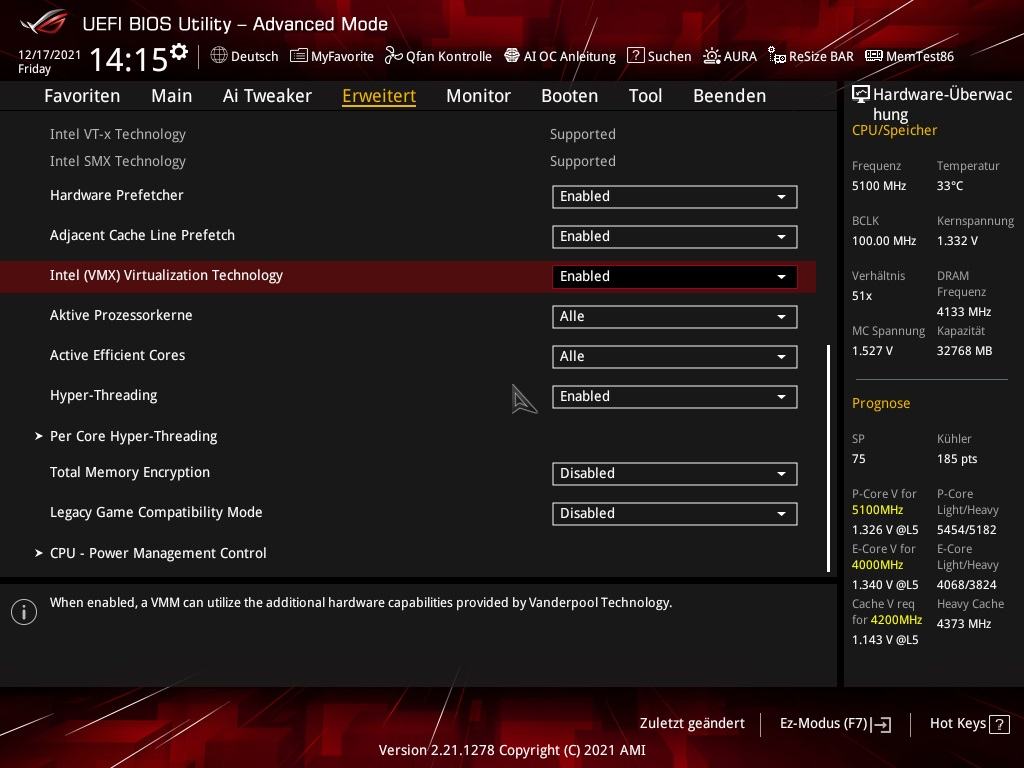The image size is (1024, 768).
Task: Click the 4373 MHz Heavy Cache value
Action: pos(964,624)
